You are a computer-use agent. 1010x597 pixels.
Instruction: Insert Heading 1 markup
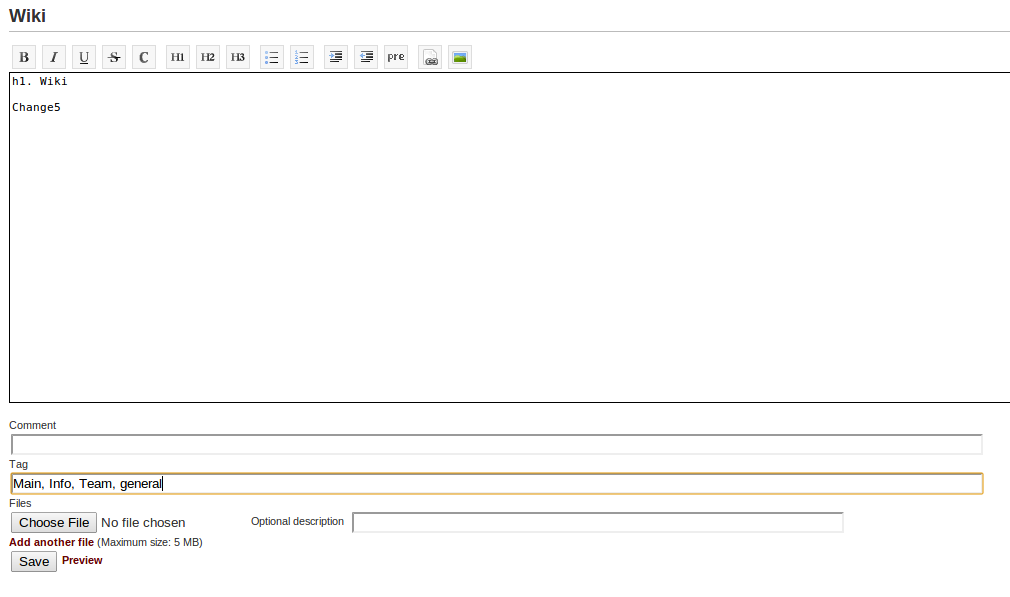(178, 57)
